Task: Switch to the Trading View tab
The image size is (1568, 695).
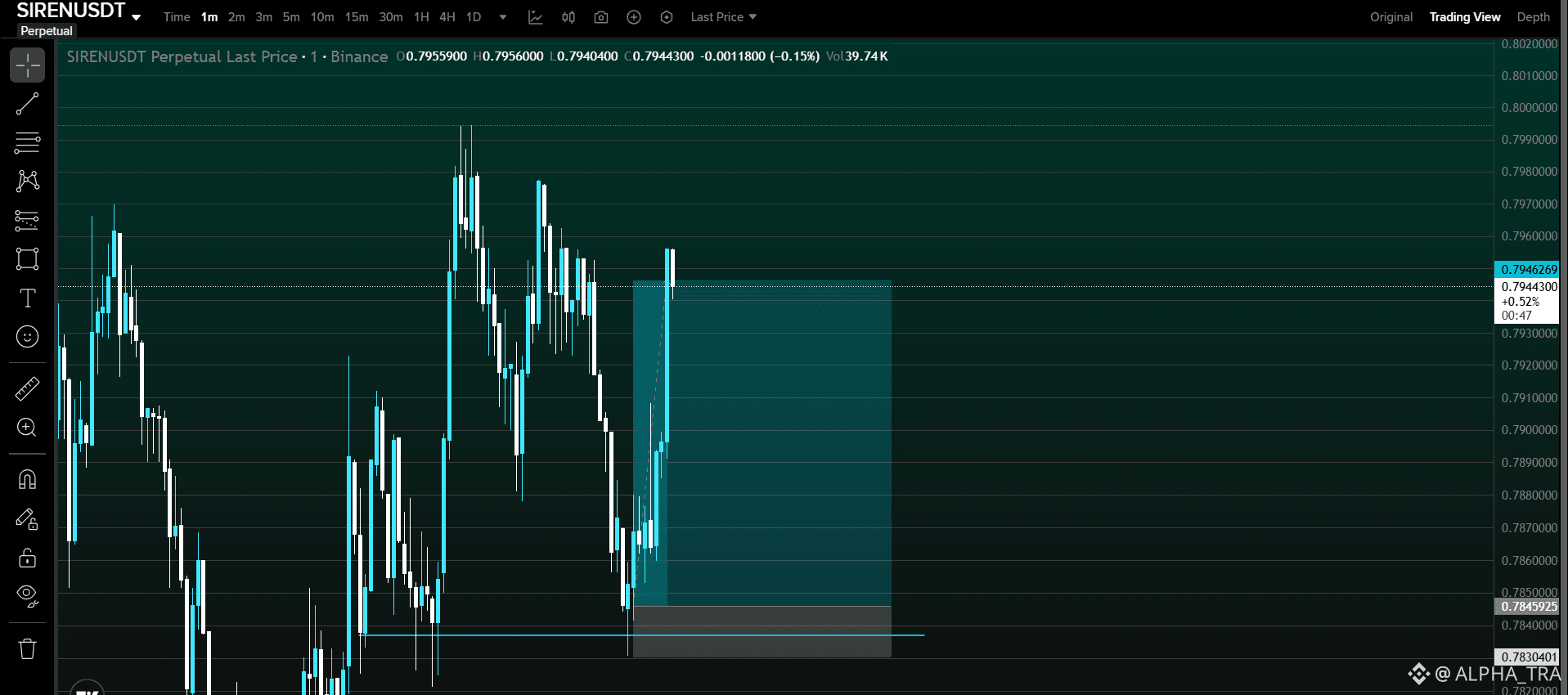Action: (1465, 17)
